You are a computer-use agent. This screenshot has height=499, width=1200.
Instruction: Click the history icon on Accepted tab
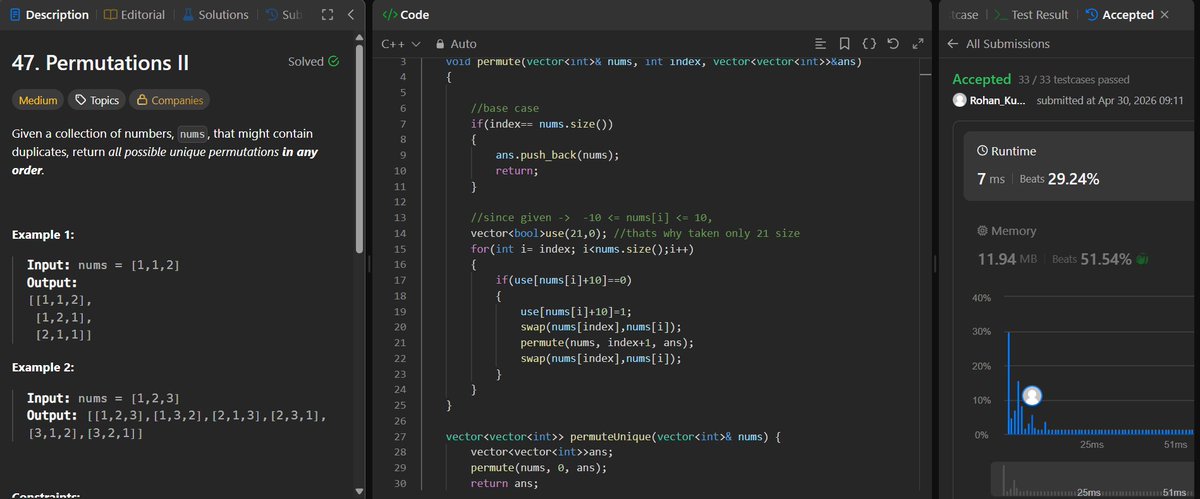tap(1091, 15)
